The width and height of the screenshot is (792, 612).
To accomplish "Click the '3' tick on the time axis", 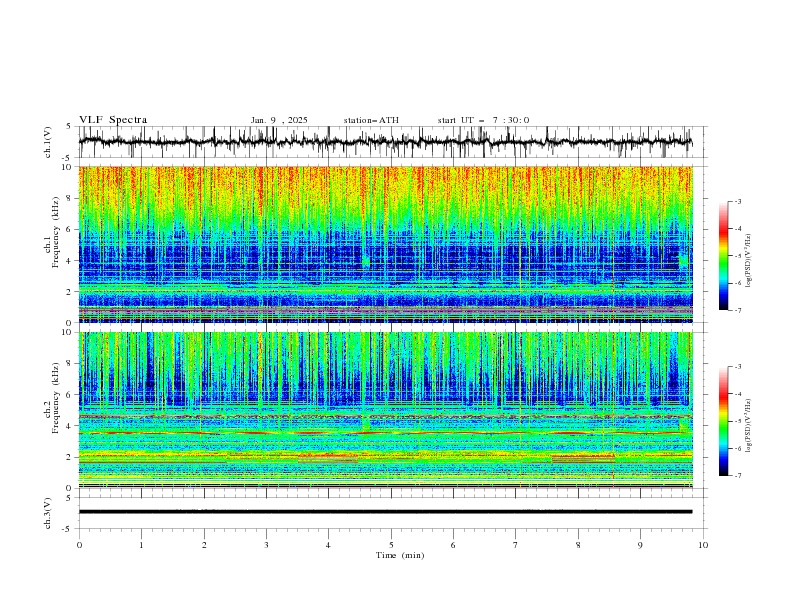I will click(x=266, y=545).
